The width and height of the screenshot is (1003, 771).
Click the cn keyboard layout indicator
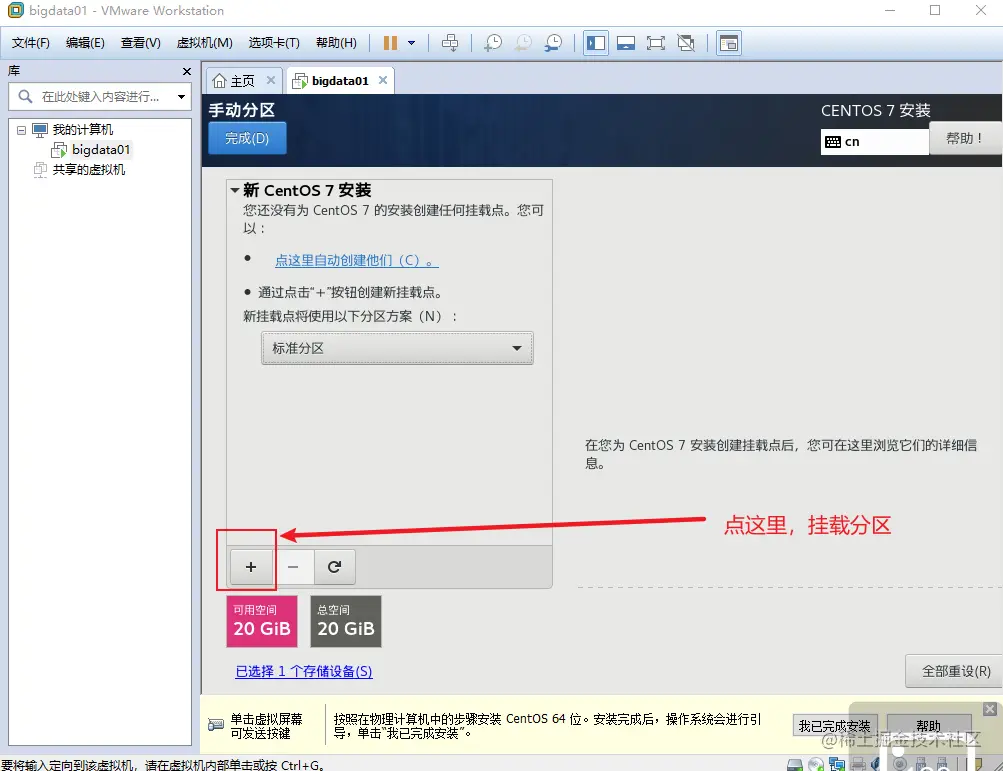(x=874, y=141)
